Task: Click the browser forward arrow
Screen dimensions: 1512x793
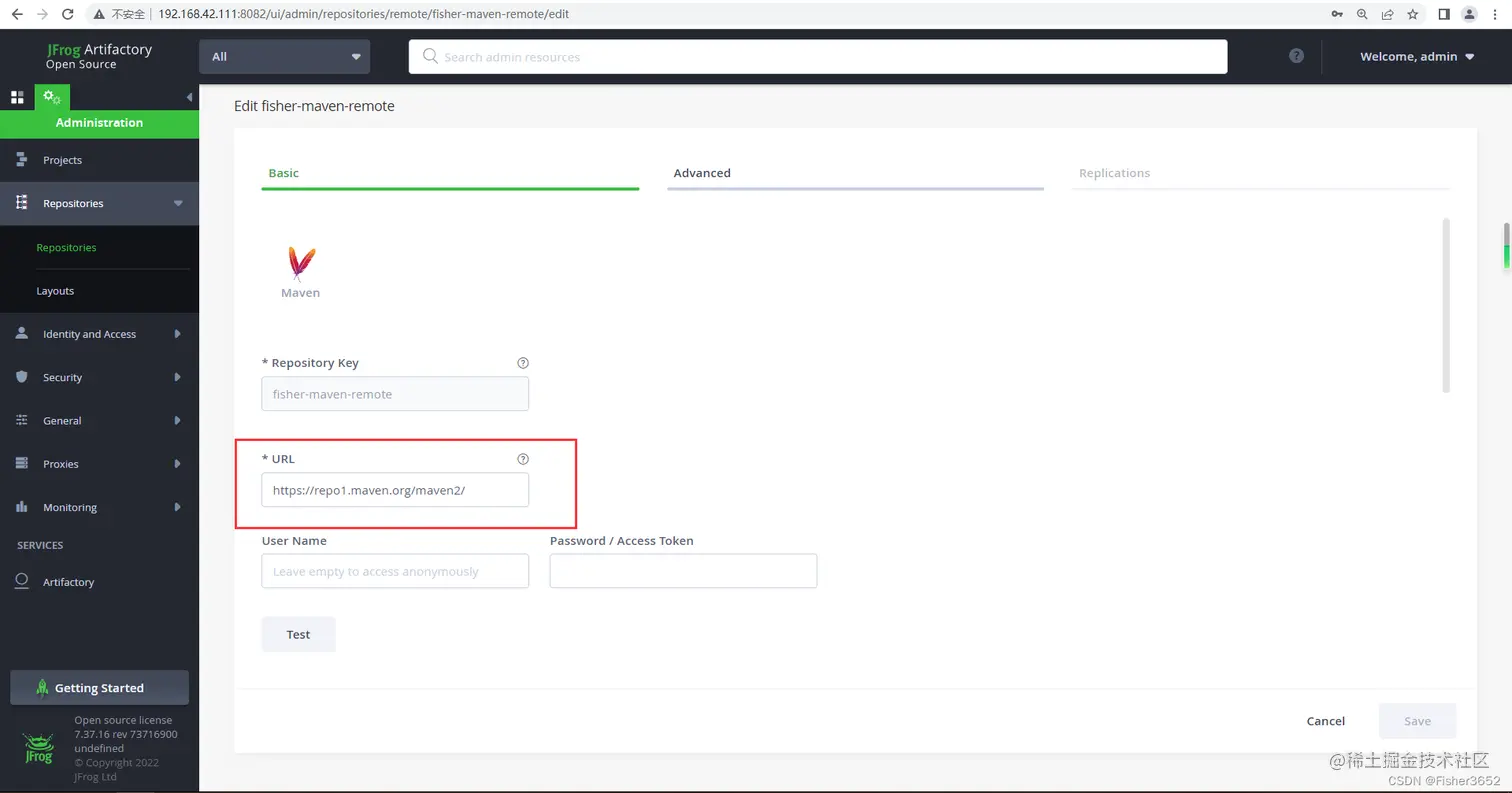Action: pyautogui.click(x=42, y=14)
